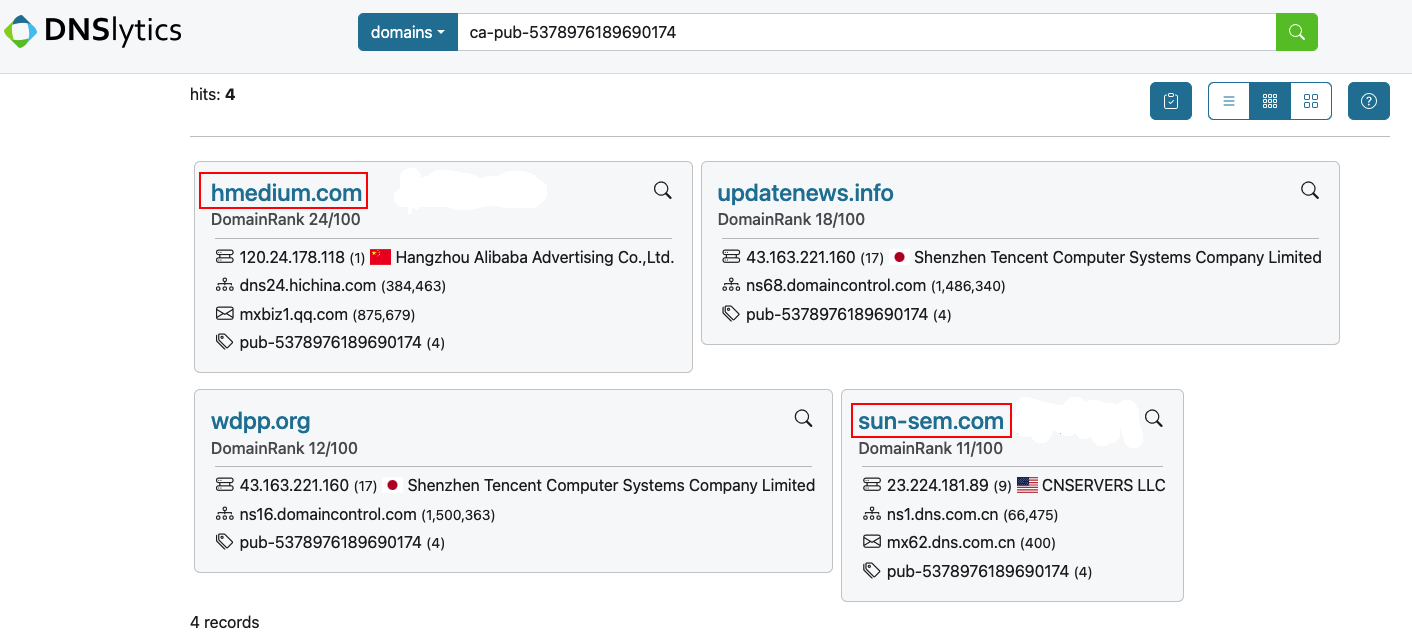Viewport: 1412px width, 644px height.
Task: Click magnifier icon in hmedium.com card
Action: point(662,190)
